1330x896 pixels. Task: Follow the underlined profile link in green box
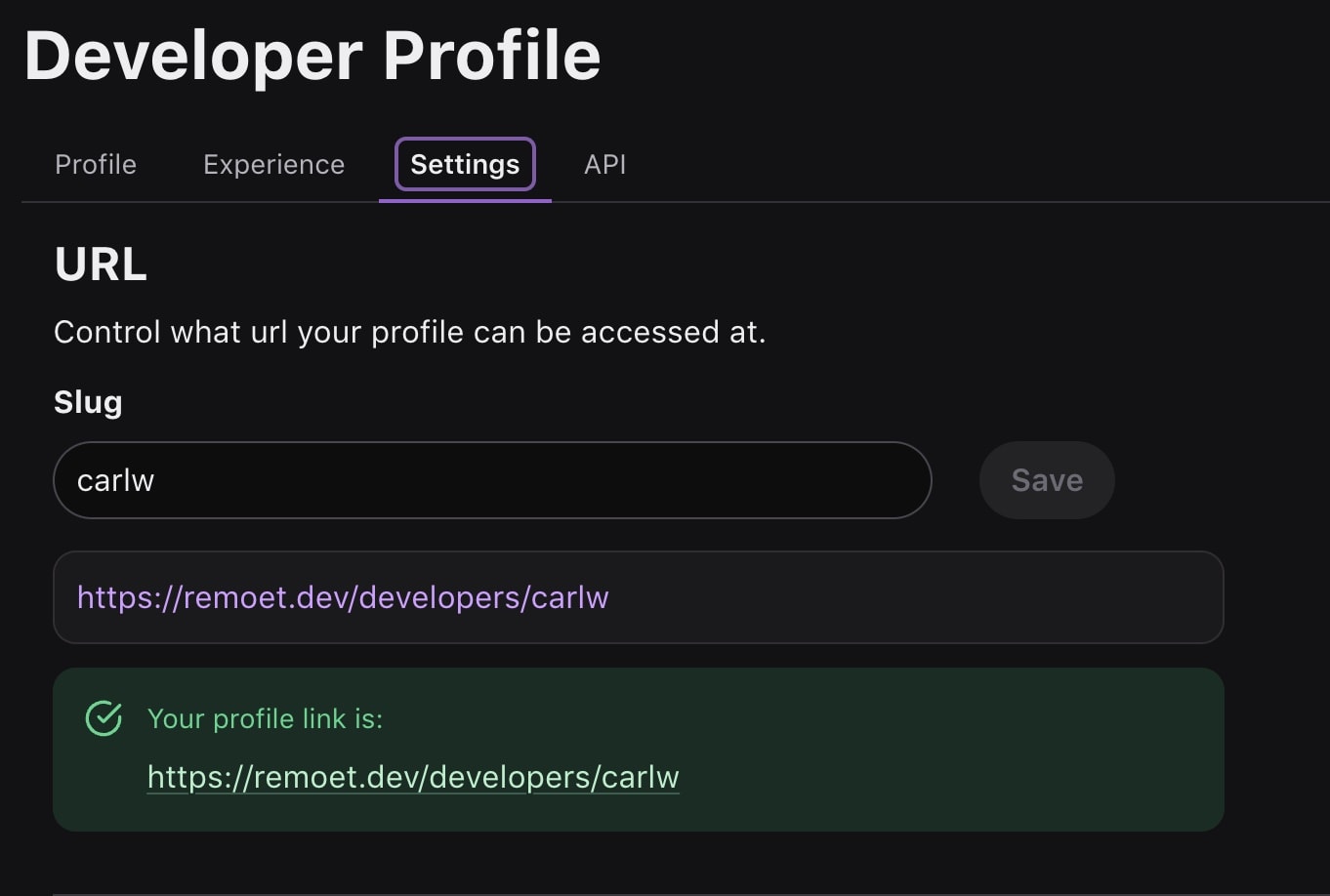pos(413,777)
